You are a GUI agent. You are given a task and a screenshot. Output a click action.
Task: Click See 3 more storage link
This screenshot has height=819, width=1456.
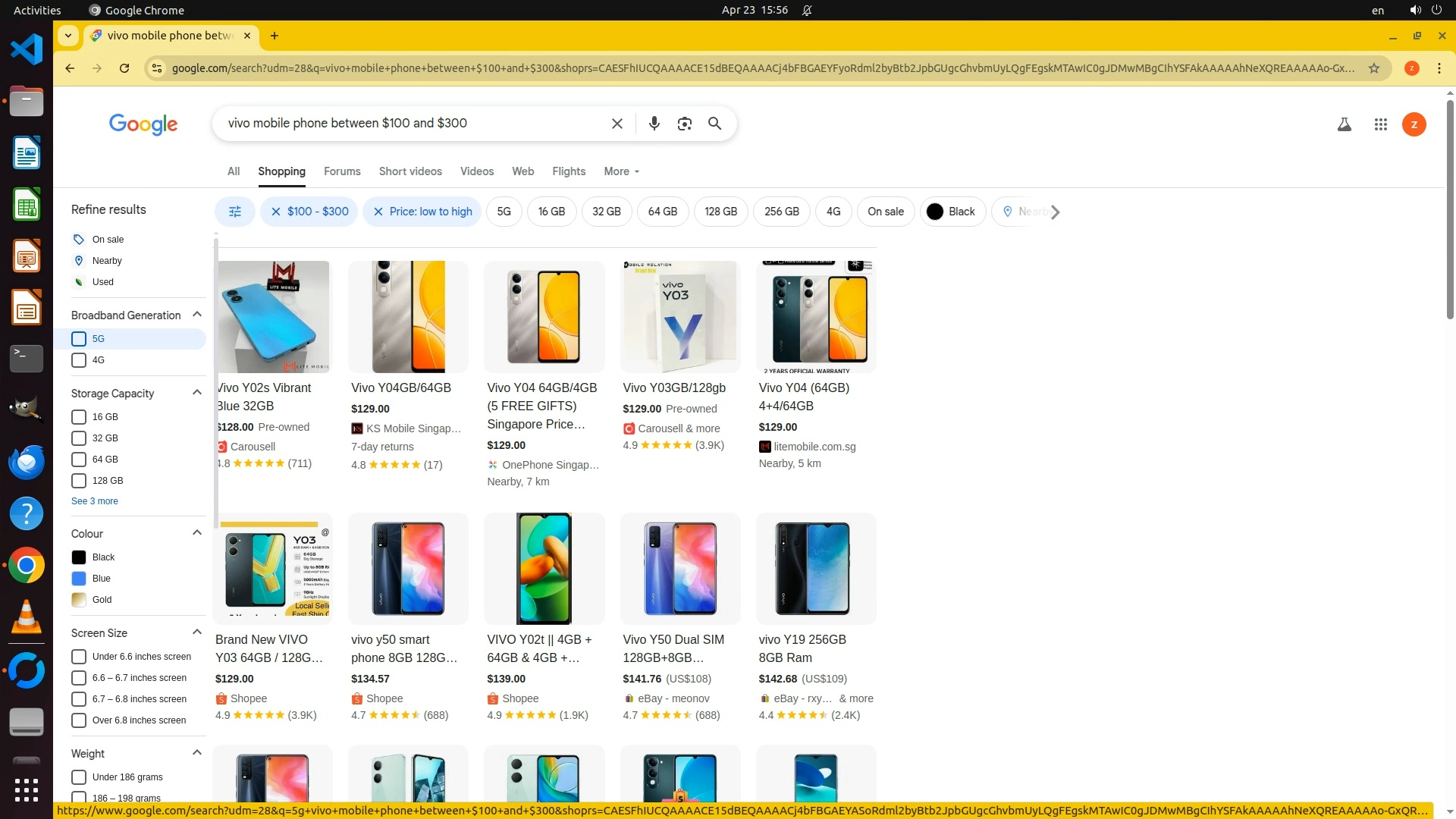(x=95, y=501)
